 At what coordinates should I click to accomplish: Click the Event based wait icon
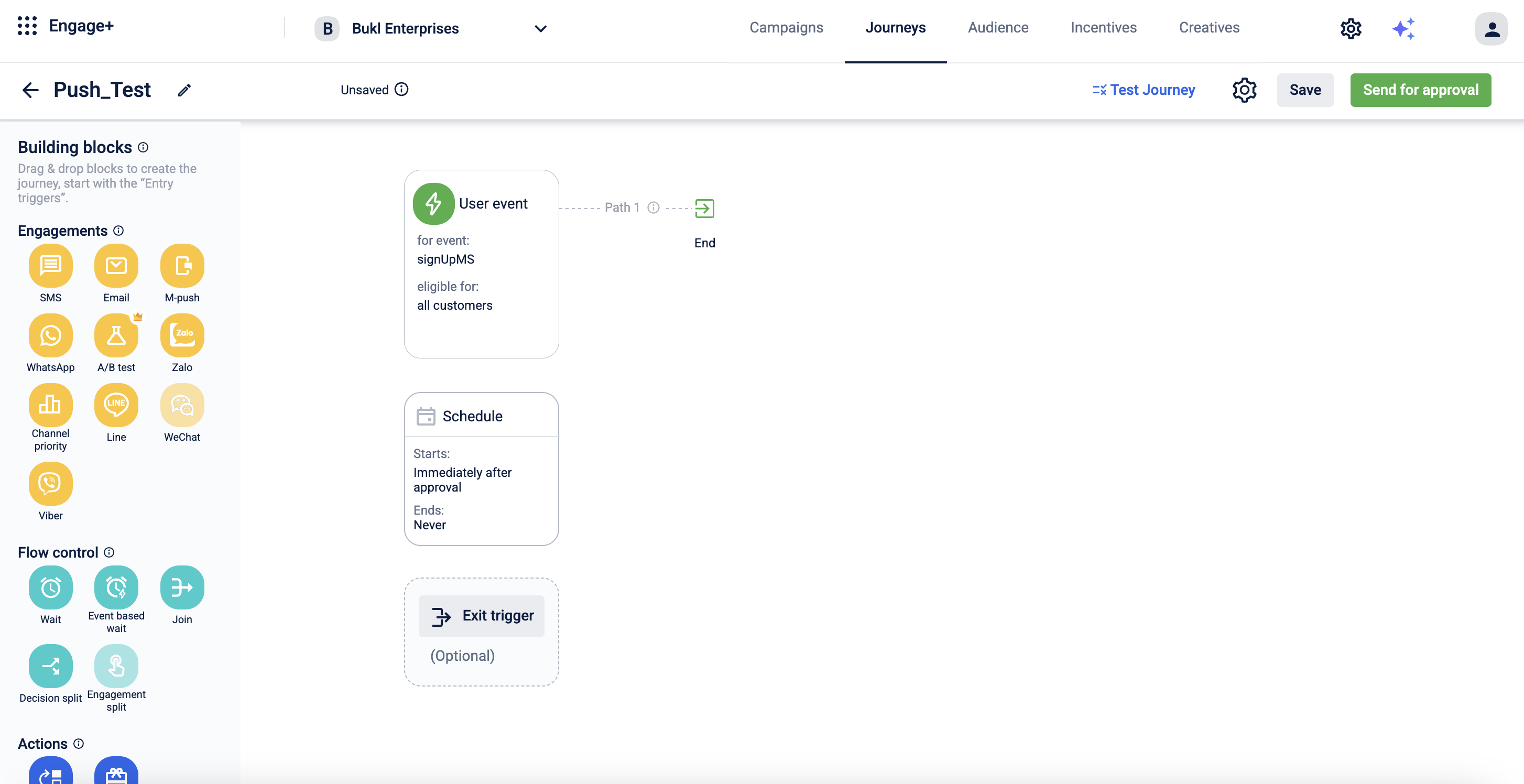coord(116,587)
